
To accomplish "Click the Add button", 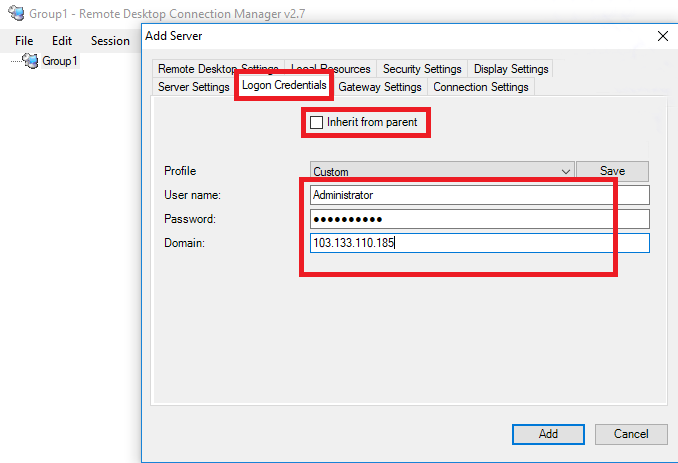I will click(548, 434).
